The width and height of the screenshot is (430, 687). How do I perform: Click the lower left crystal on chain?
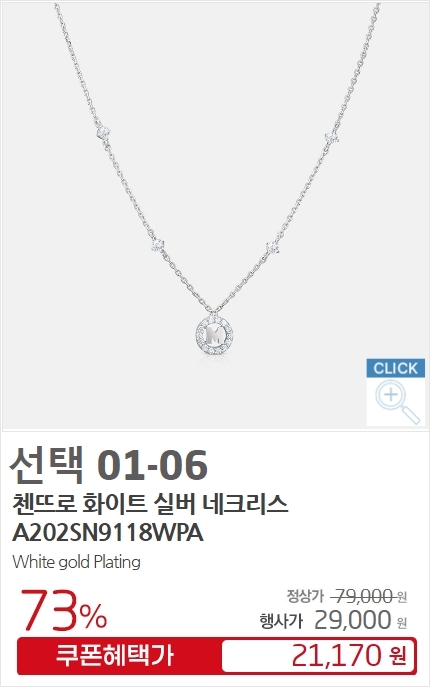[158, 245]
